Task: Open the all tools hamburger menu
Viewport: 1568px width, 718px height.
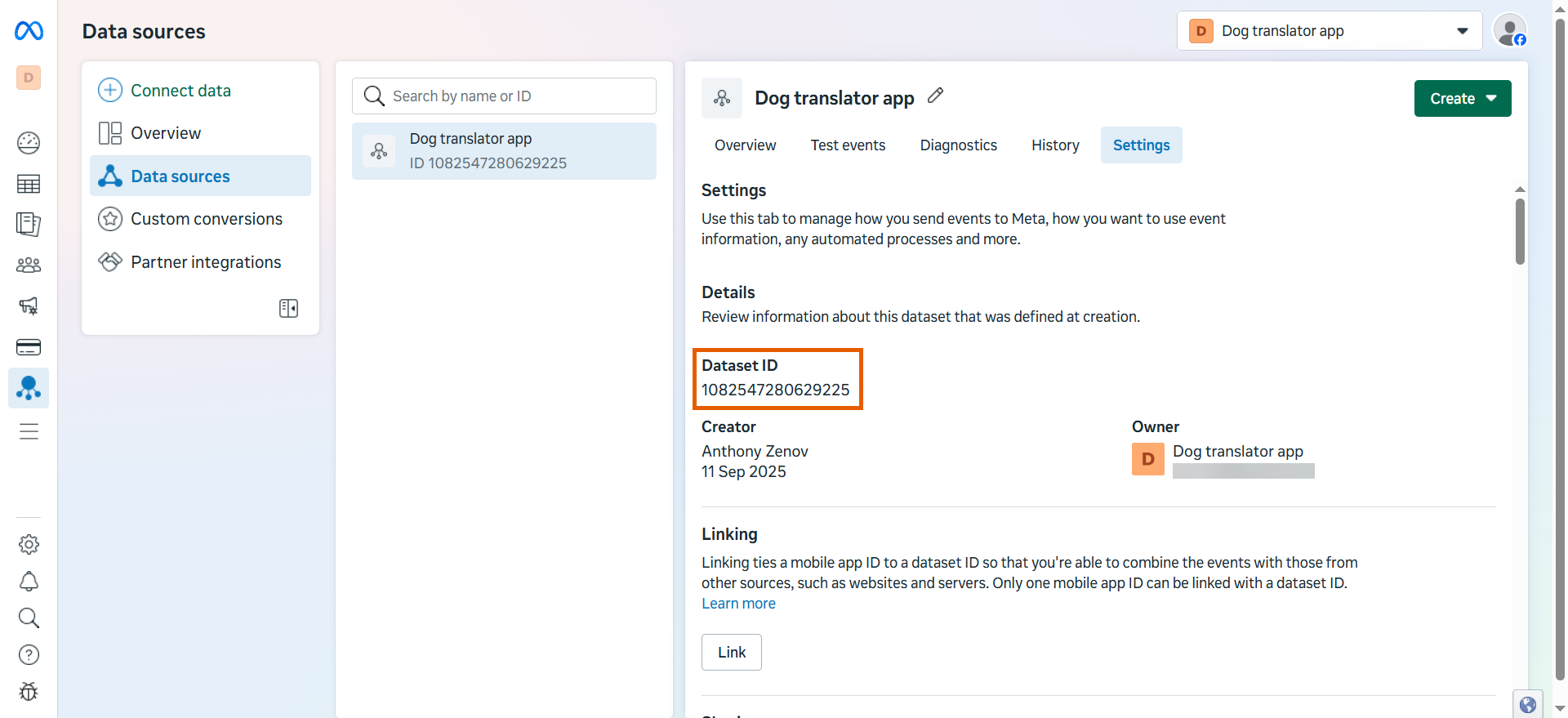Action: (29, 431)
